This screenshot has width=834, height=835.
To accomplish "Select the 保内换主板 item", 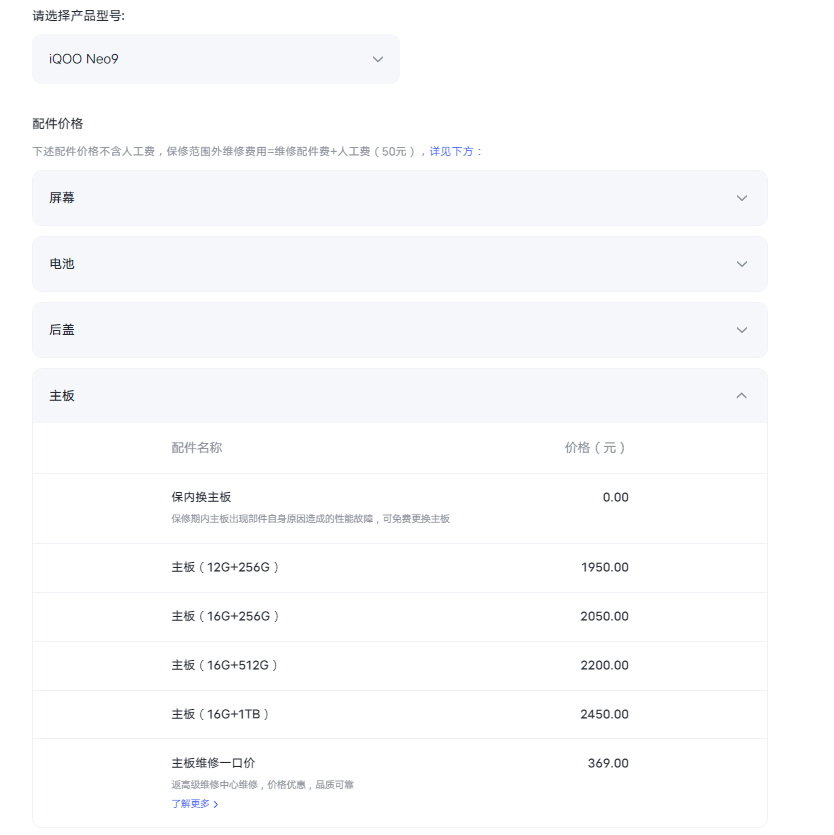I will 202,497.
